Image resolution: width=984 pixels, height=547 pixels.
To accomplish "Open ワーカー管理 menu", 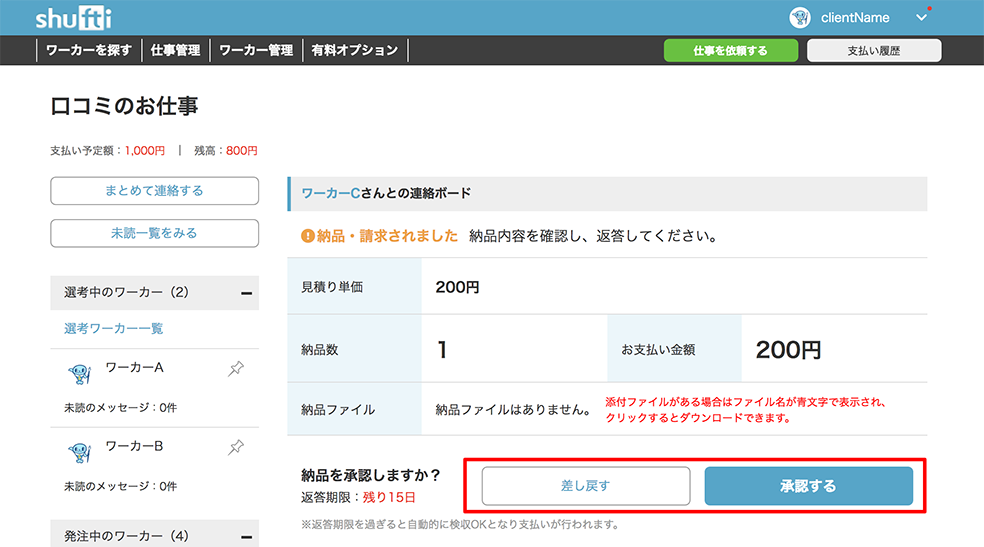I will click(x=256, y=50).
